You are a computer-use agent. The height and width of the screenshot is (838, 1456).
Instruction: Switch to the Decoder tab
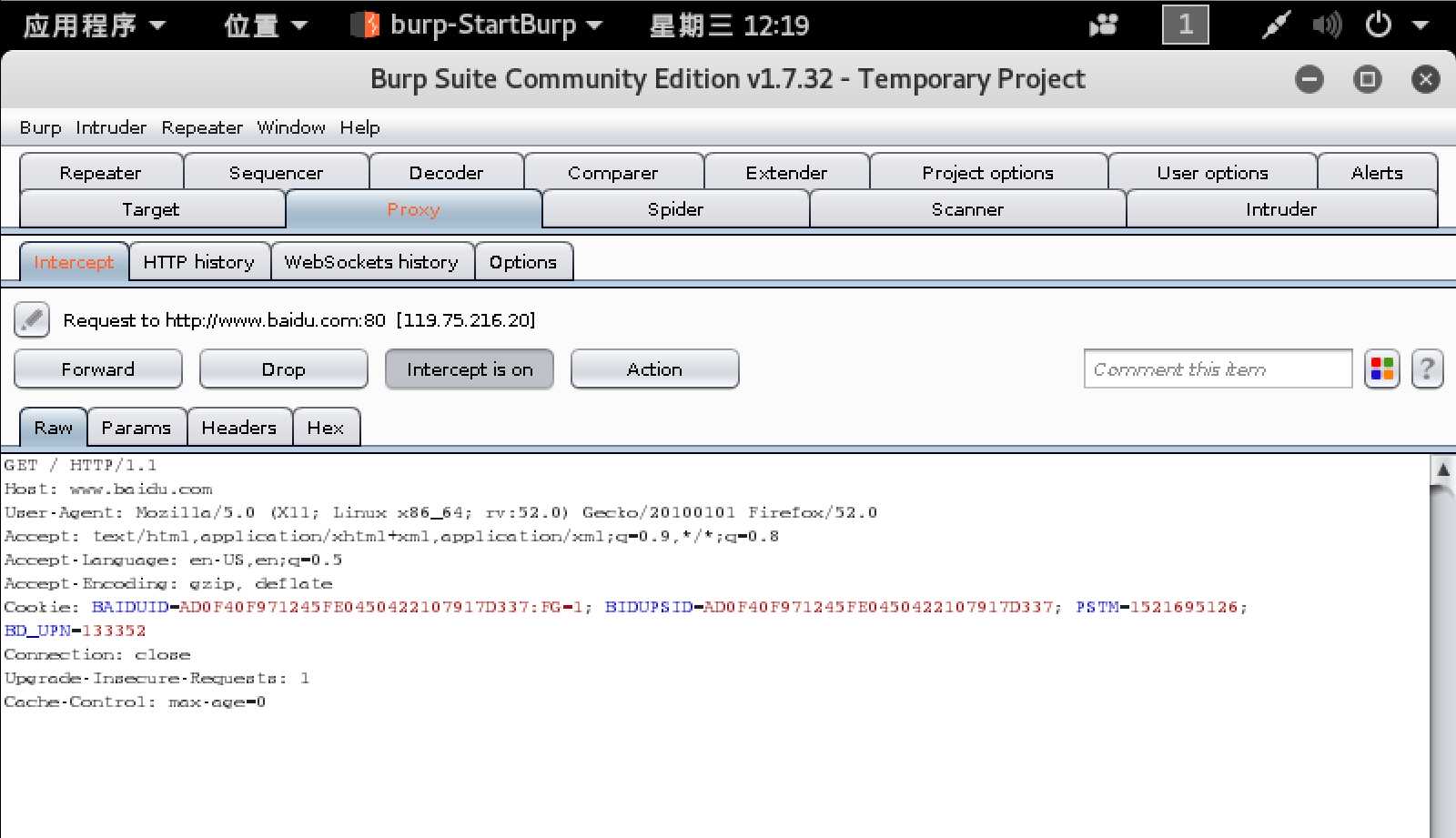(x=447, y=173)
